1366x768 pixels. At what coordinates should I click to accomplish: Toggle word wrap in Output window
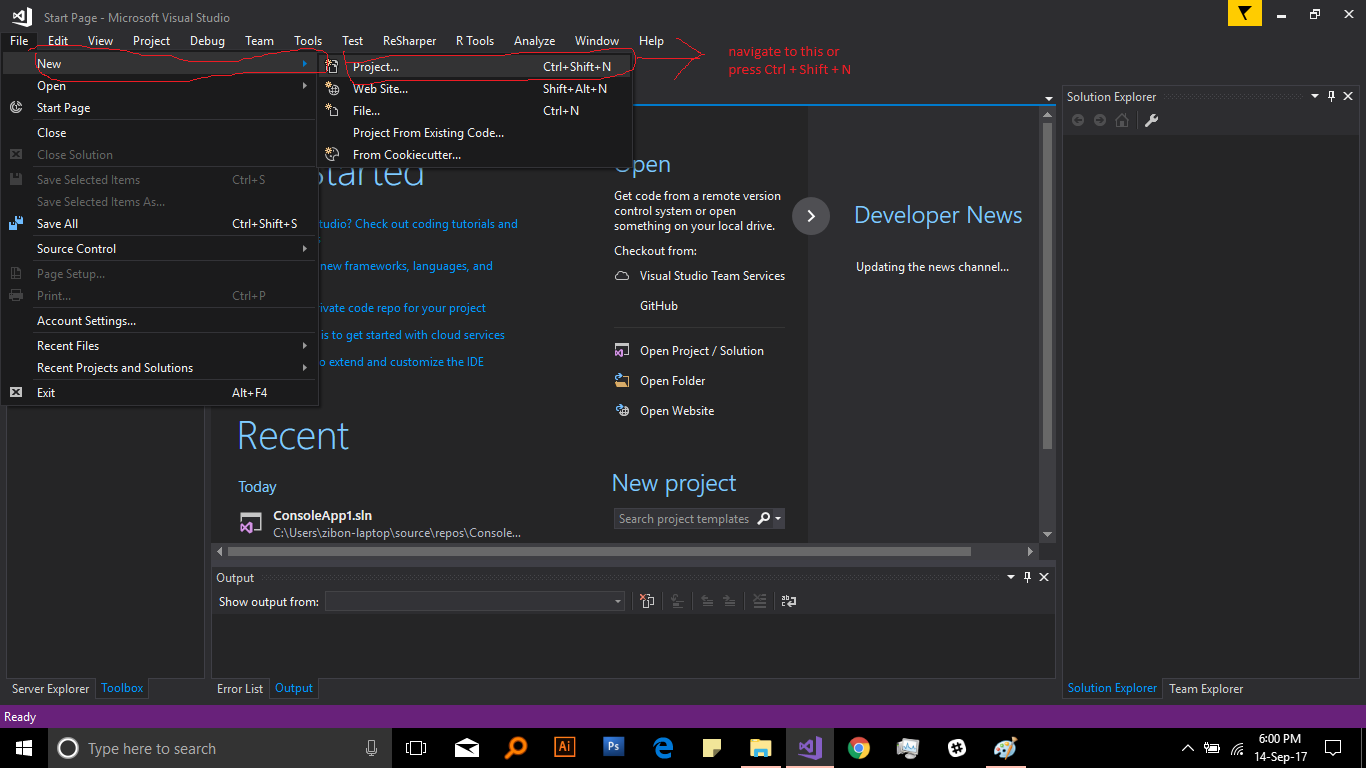tap(789, 601)
